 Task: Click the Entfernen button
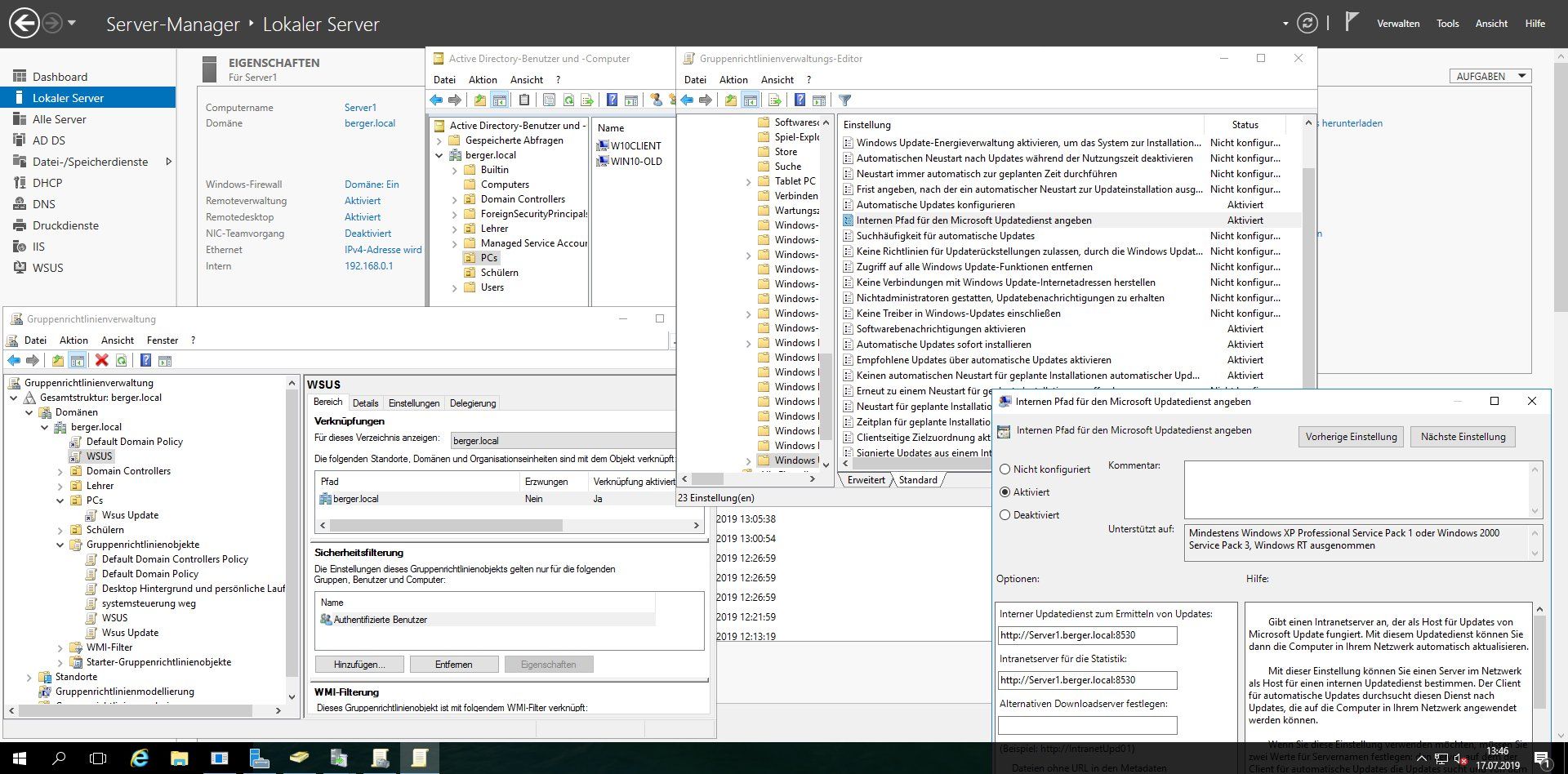point(453,665)
